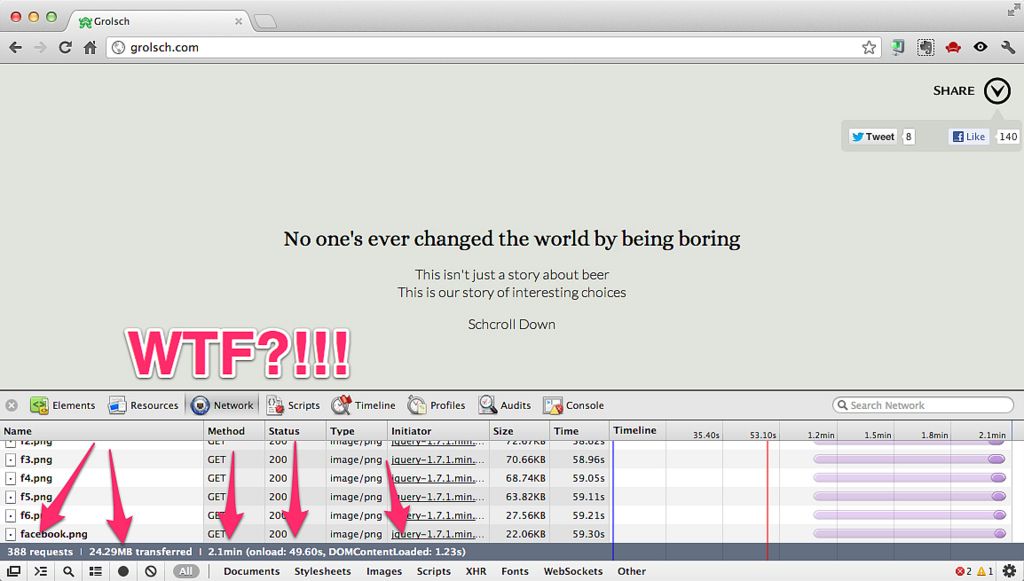Open the console drawer icon
This screenshot has width=1024, height=581.
point(41,571)
